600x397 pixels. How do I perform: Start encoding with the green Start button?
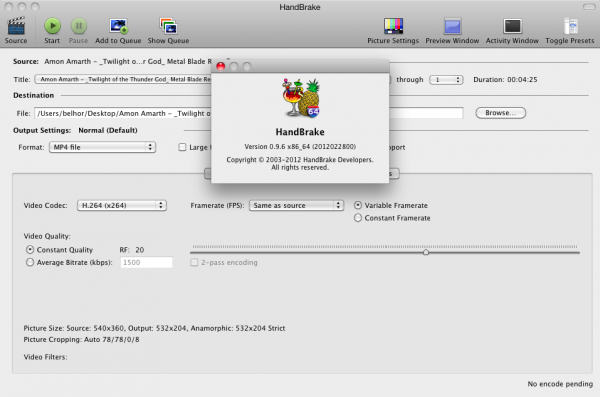coord(52,26)
